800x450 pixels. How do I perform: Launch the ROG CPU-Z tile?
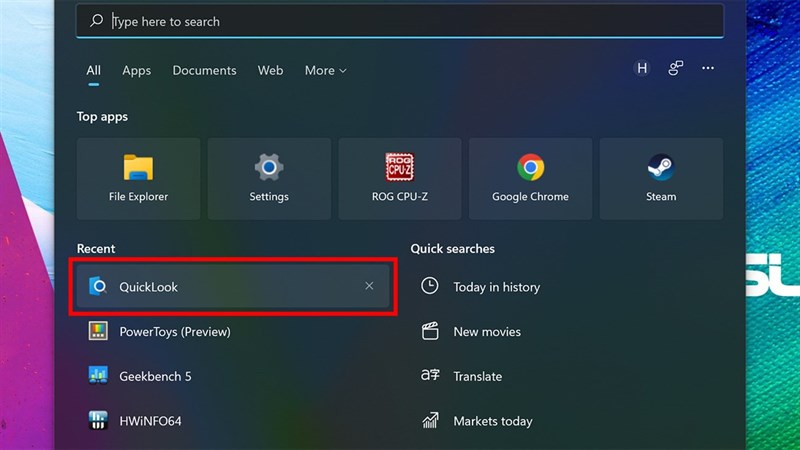tap(399, 179)
